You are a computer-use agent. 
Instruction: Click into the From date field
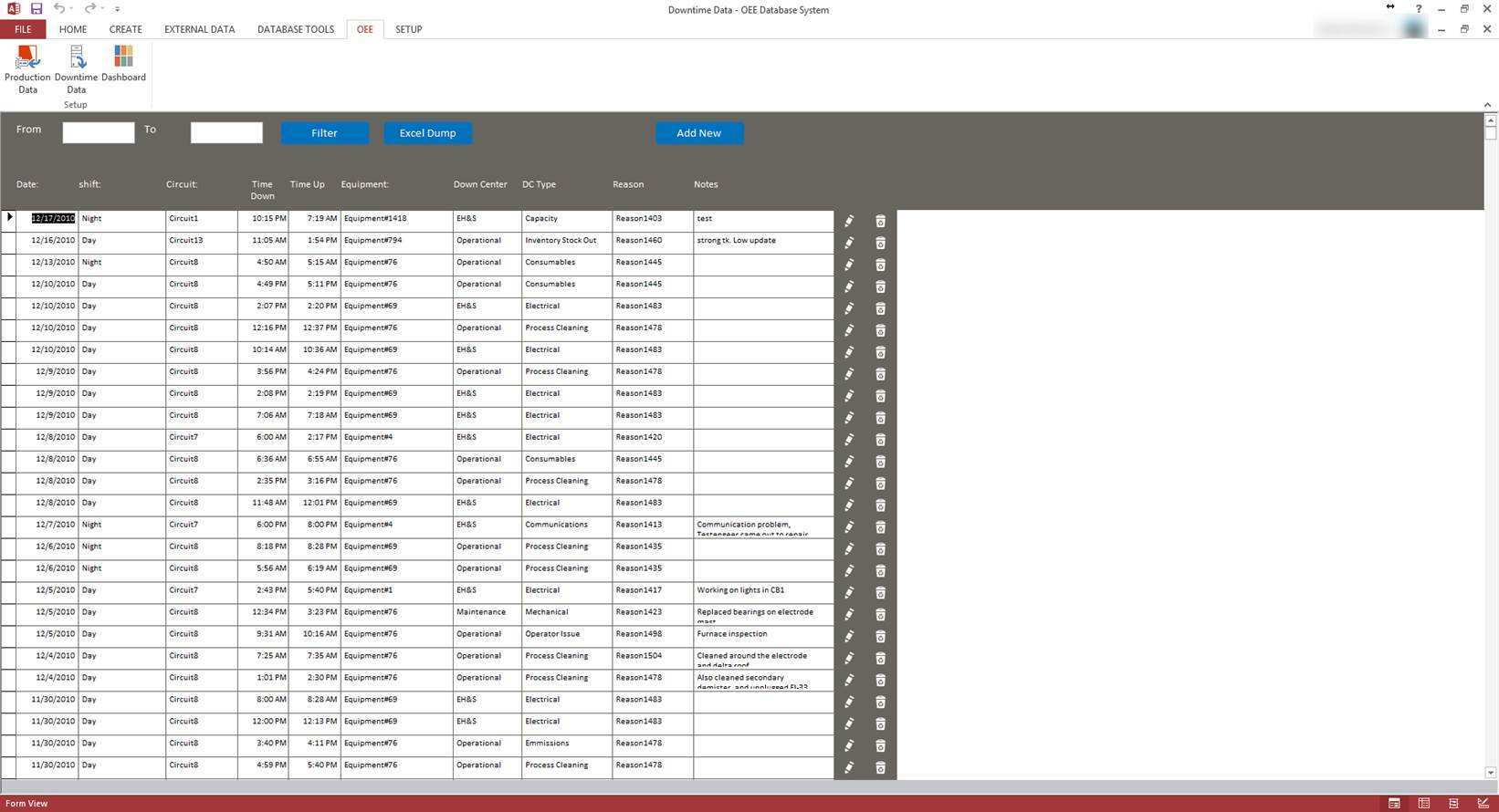click(99, 133)
